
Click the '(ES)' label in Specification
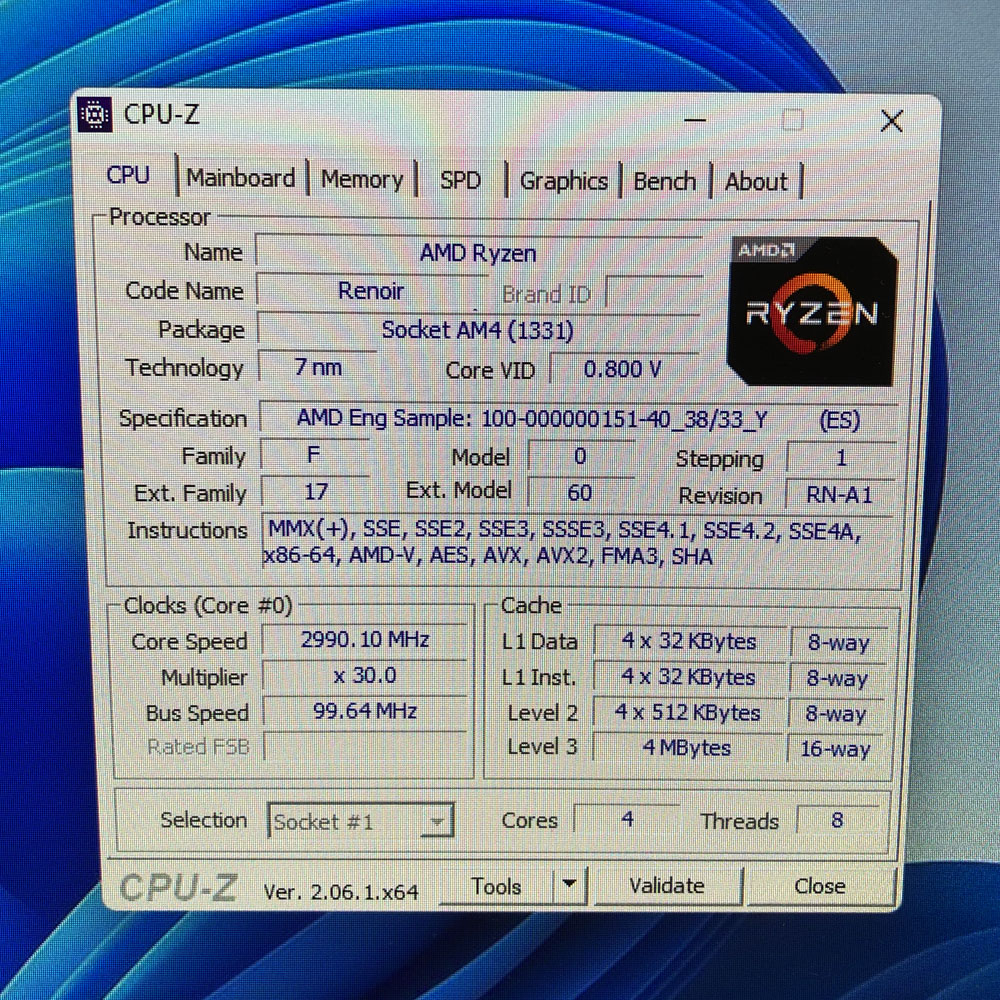click(839, 420)
